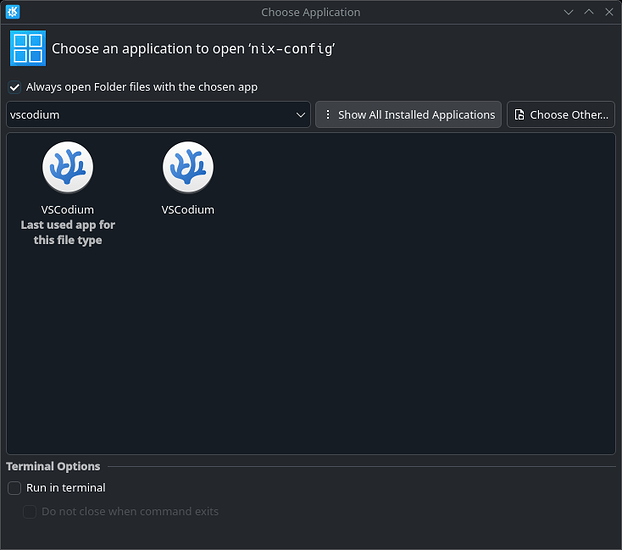Click the KDE window menu icon in title bar

pos(13,12)
